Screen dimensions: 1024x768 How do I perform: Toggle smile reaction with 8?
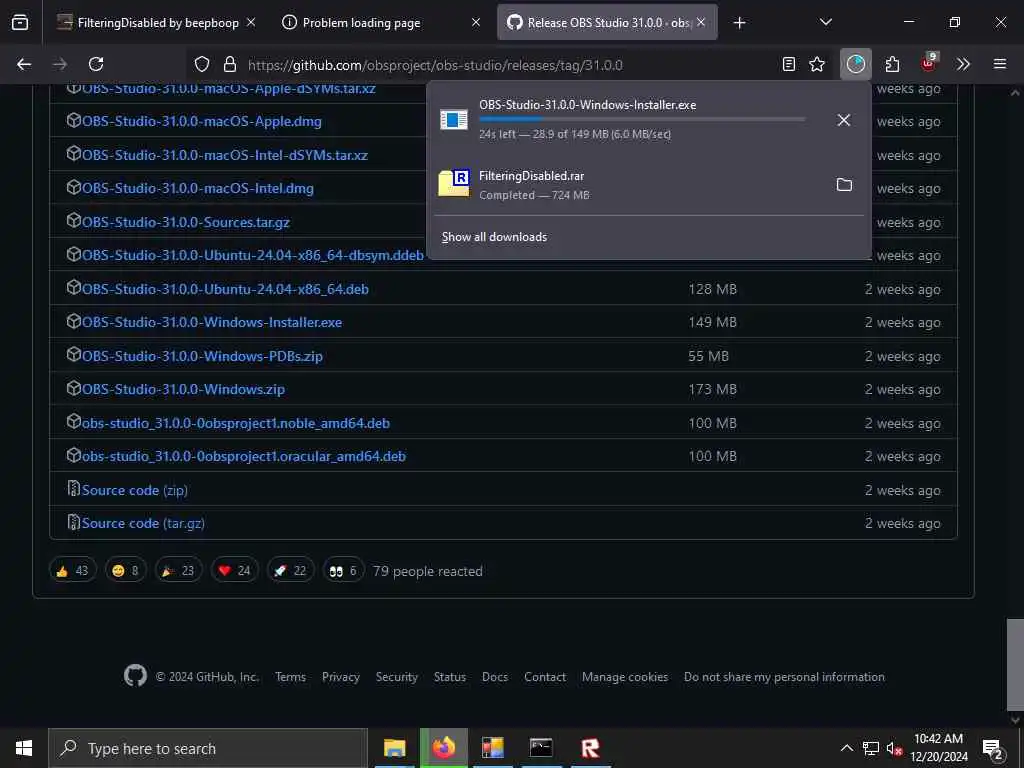[x=126, y=571]
